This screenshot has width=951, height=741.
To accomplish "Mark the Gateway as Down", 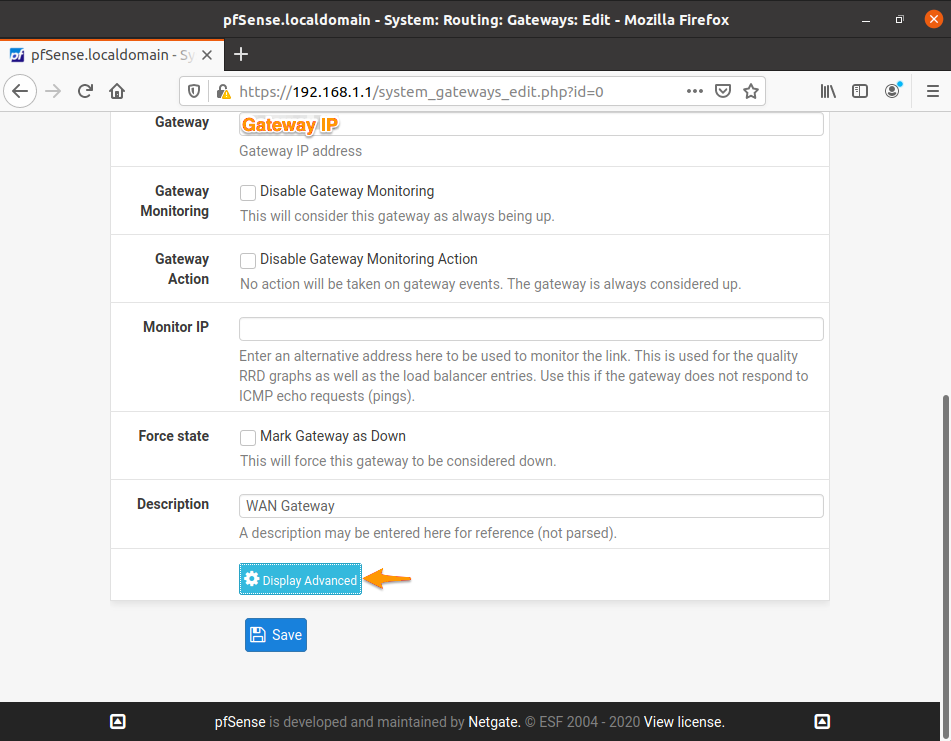I will [247, 437].
